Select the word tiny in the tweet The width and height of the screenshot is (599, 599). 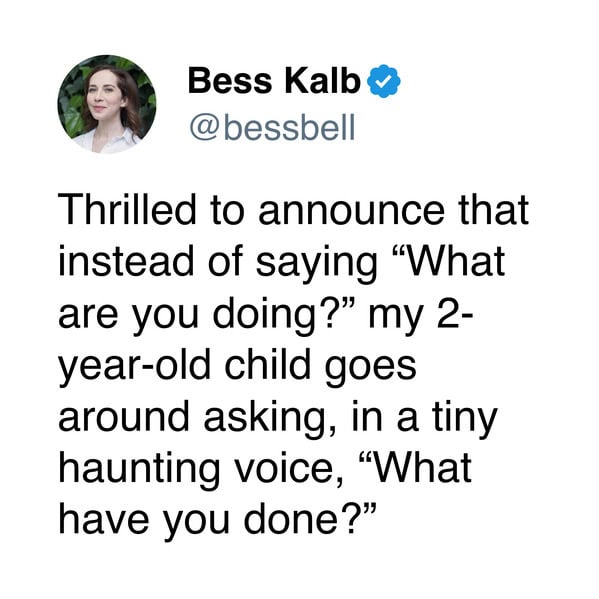click(x=465, y=420)
